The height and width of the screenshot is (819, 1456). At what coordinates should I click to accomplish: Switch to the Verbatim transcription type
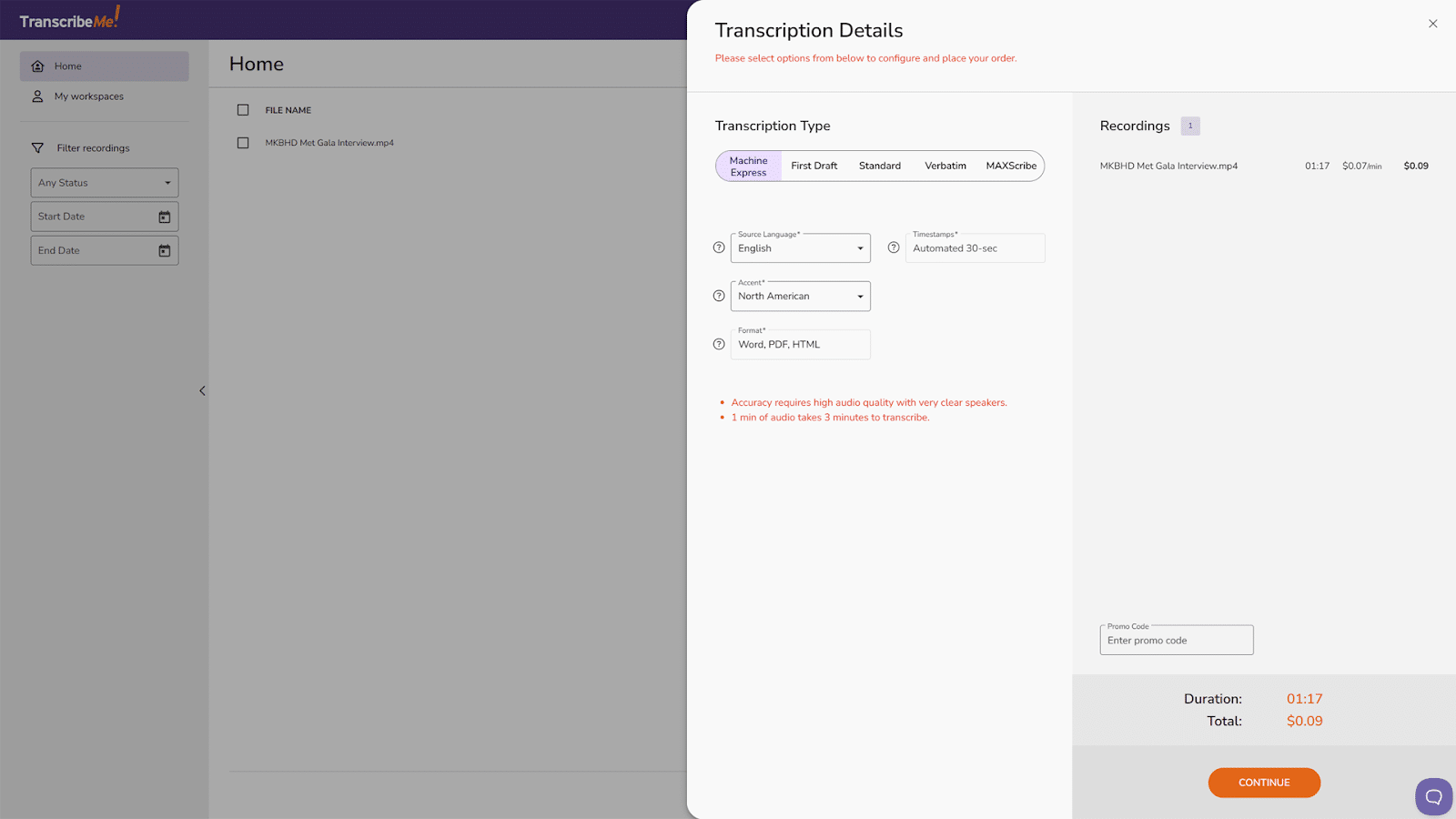[945, 166]
